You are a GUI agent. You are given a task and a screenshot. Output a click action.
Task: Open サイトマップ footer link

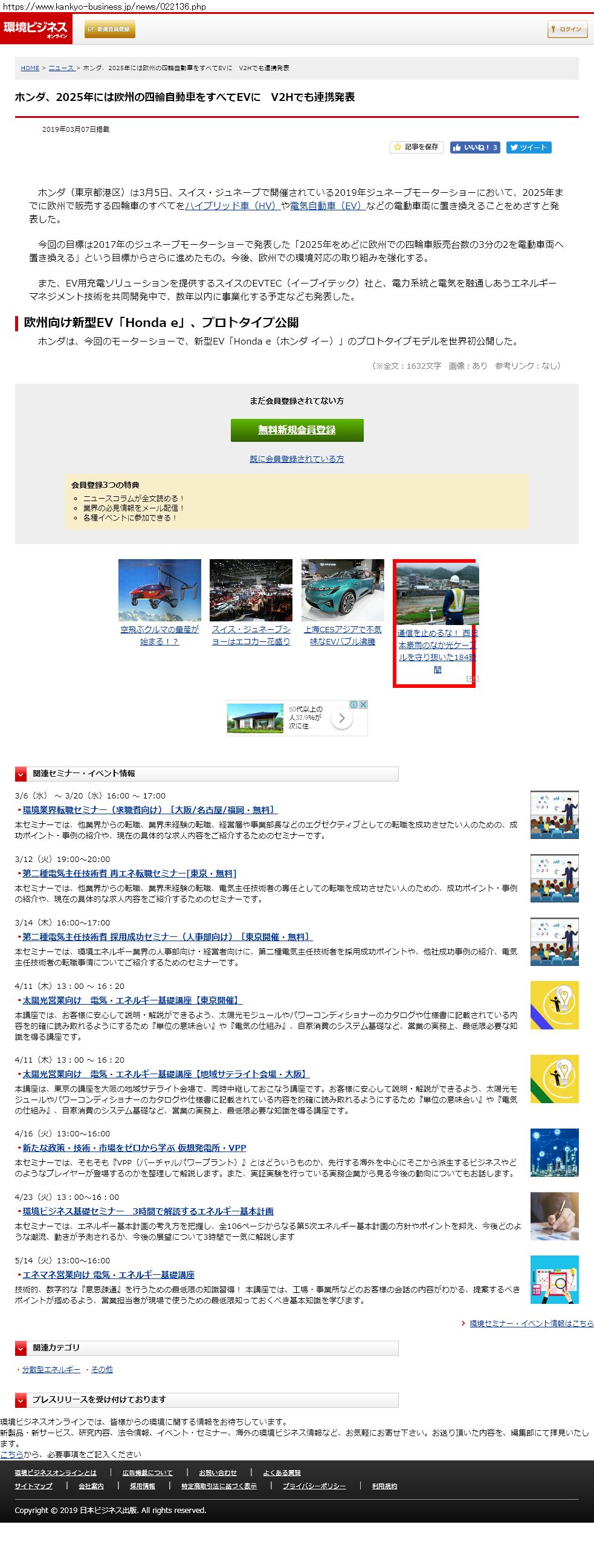coord(33,1486)
